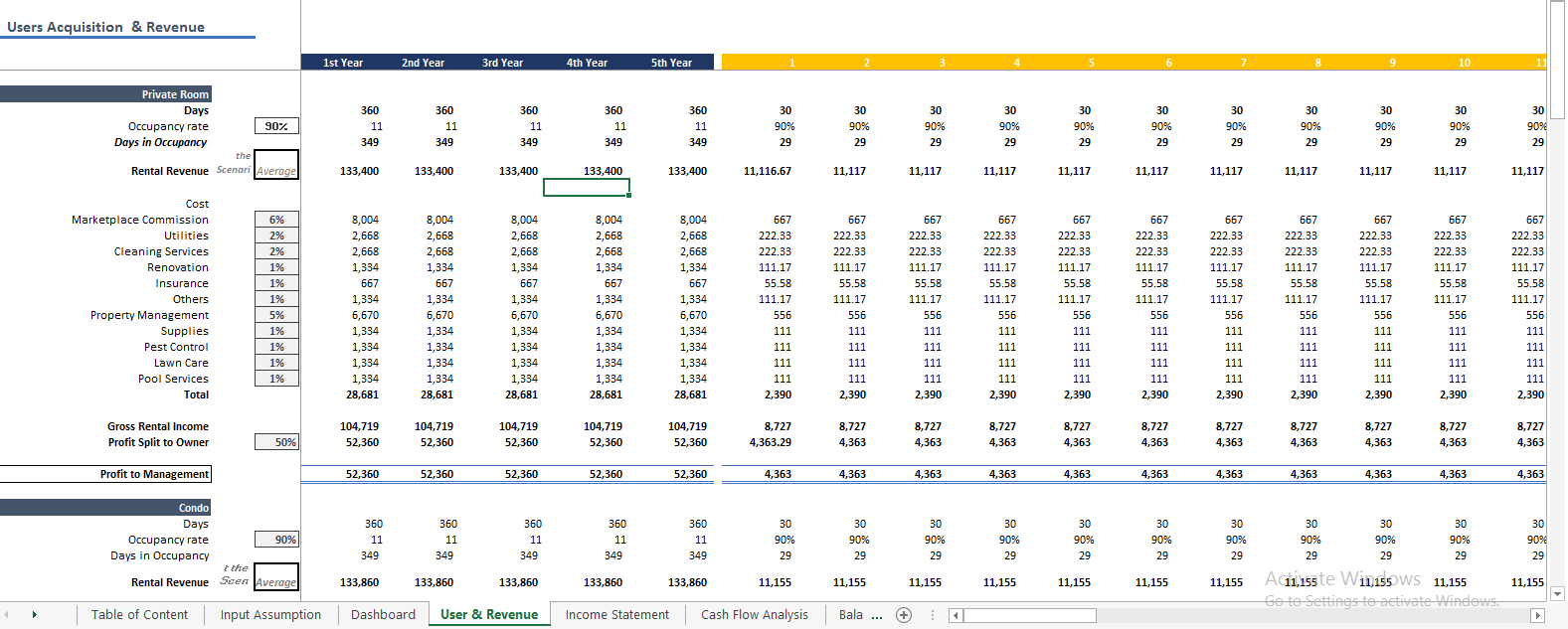
Task: Select the Private Room Occupancy rate 90% input
Action: tap(276, 126)
